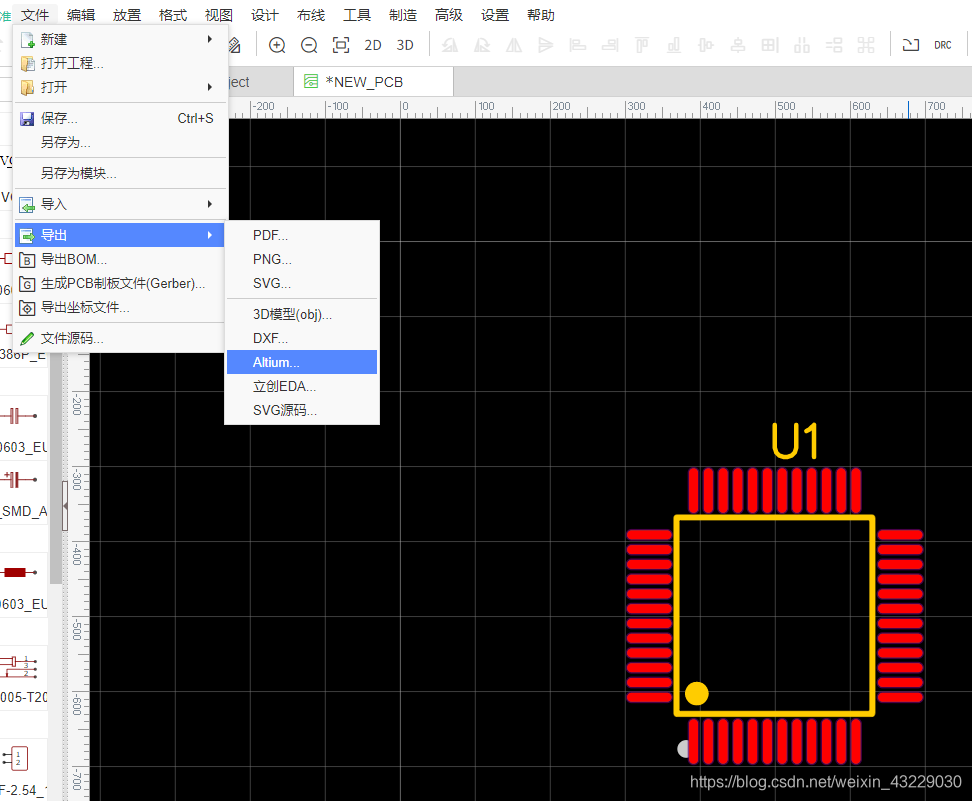This screenshot has height=801, width=972.
Task: Expand the 新建 submenu
Action: coord(120,39)
